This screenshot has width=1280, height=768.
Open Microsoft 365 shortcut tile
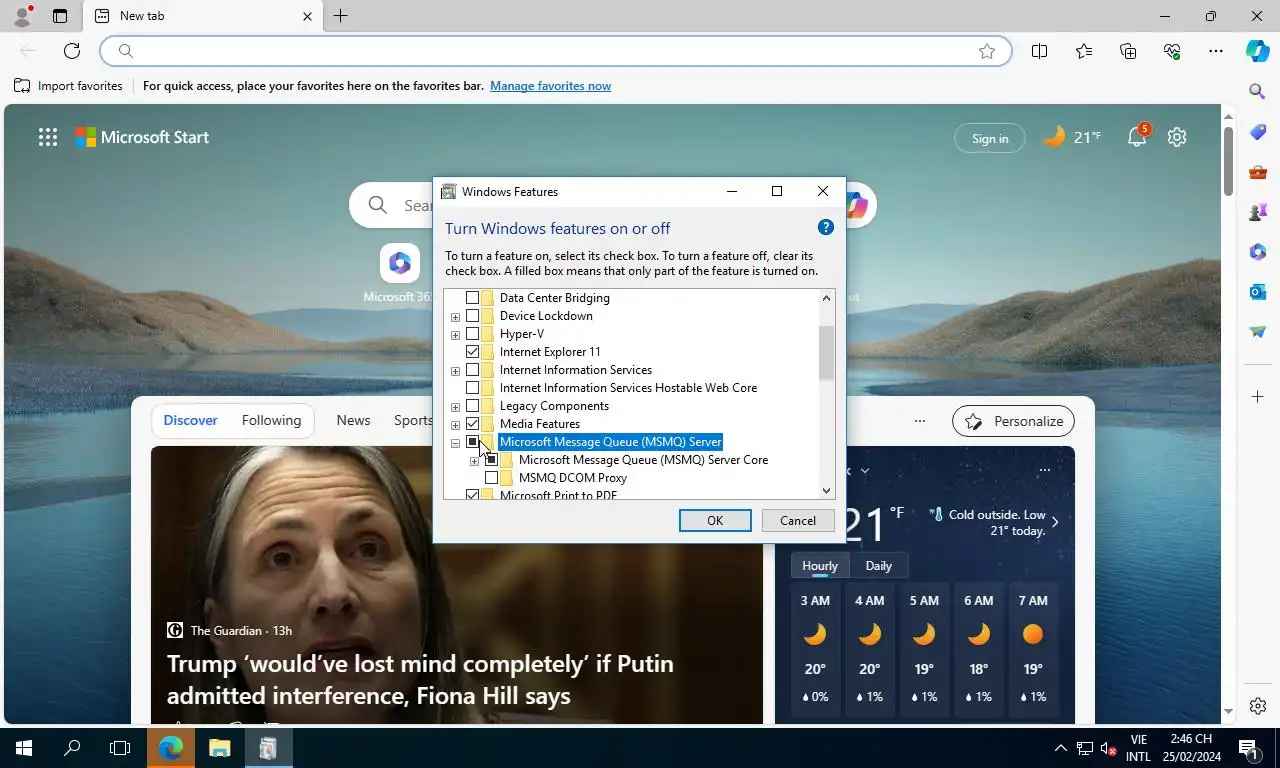pos(400,263)
